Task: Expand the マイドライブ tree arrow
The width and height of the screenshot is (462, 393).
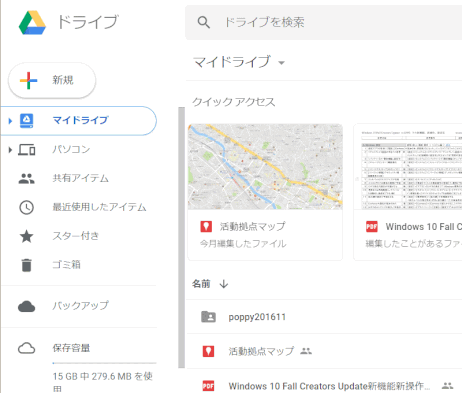Action: pos(10,121)
